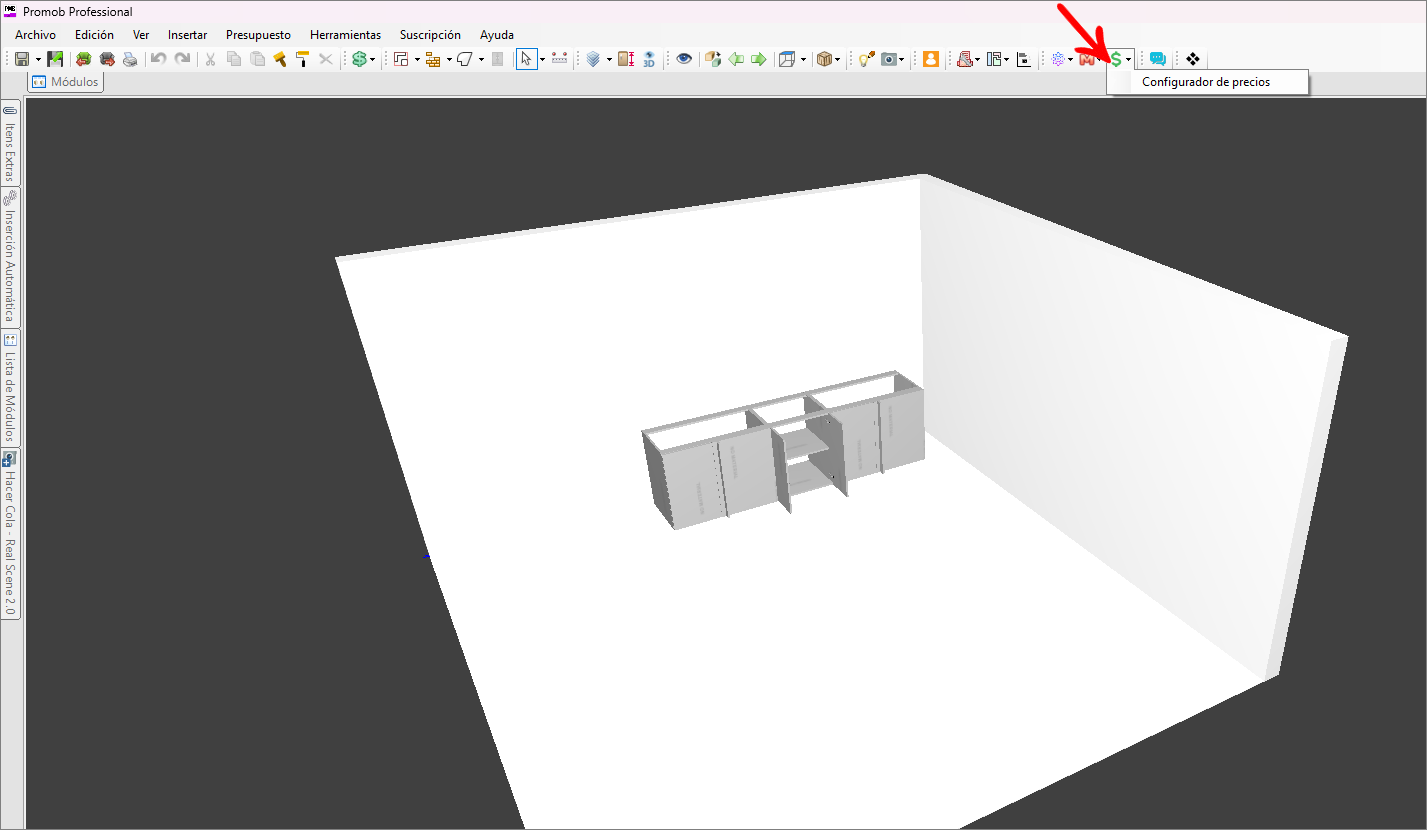Click the stacked layers icon
The height and width of the screenshot is (830, 1427).
[593, 60]
